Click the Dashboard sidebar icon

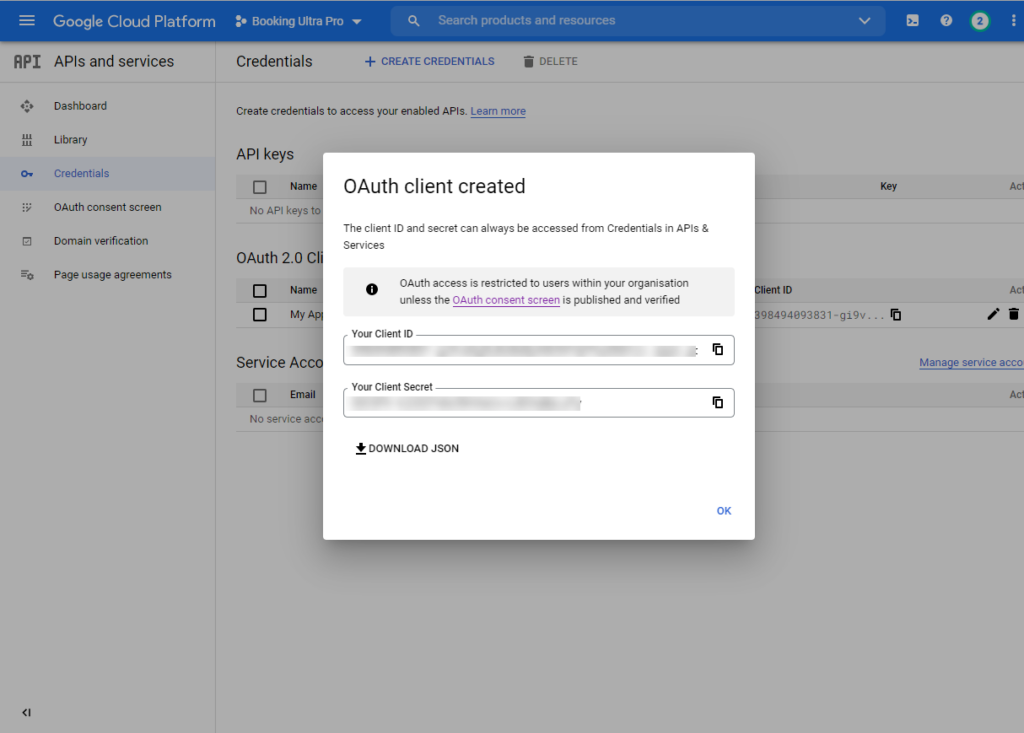point(27,106)
